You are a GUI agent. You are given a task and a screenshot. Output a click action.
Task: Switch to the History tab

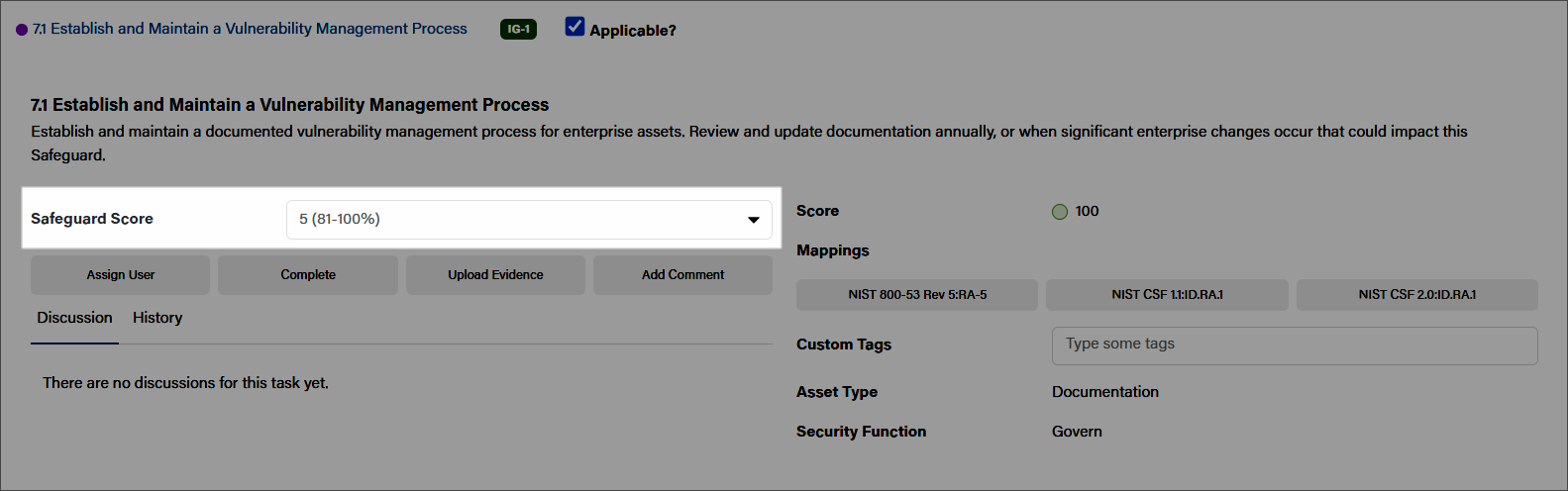(x=157, y=318)
